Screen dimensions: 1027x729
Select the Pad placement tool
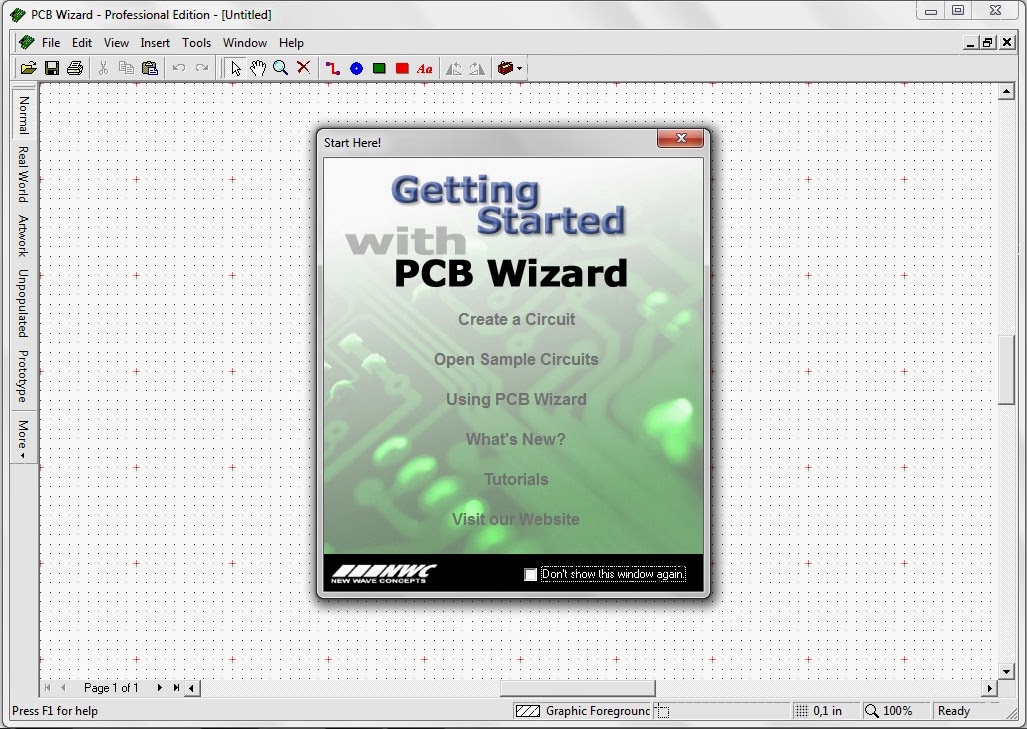(x=356, y=67)
